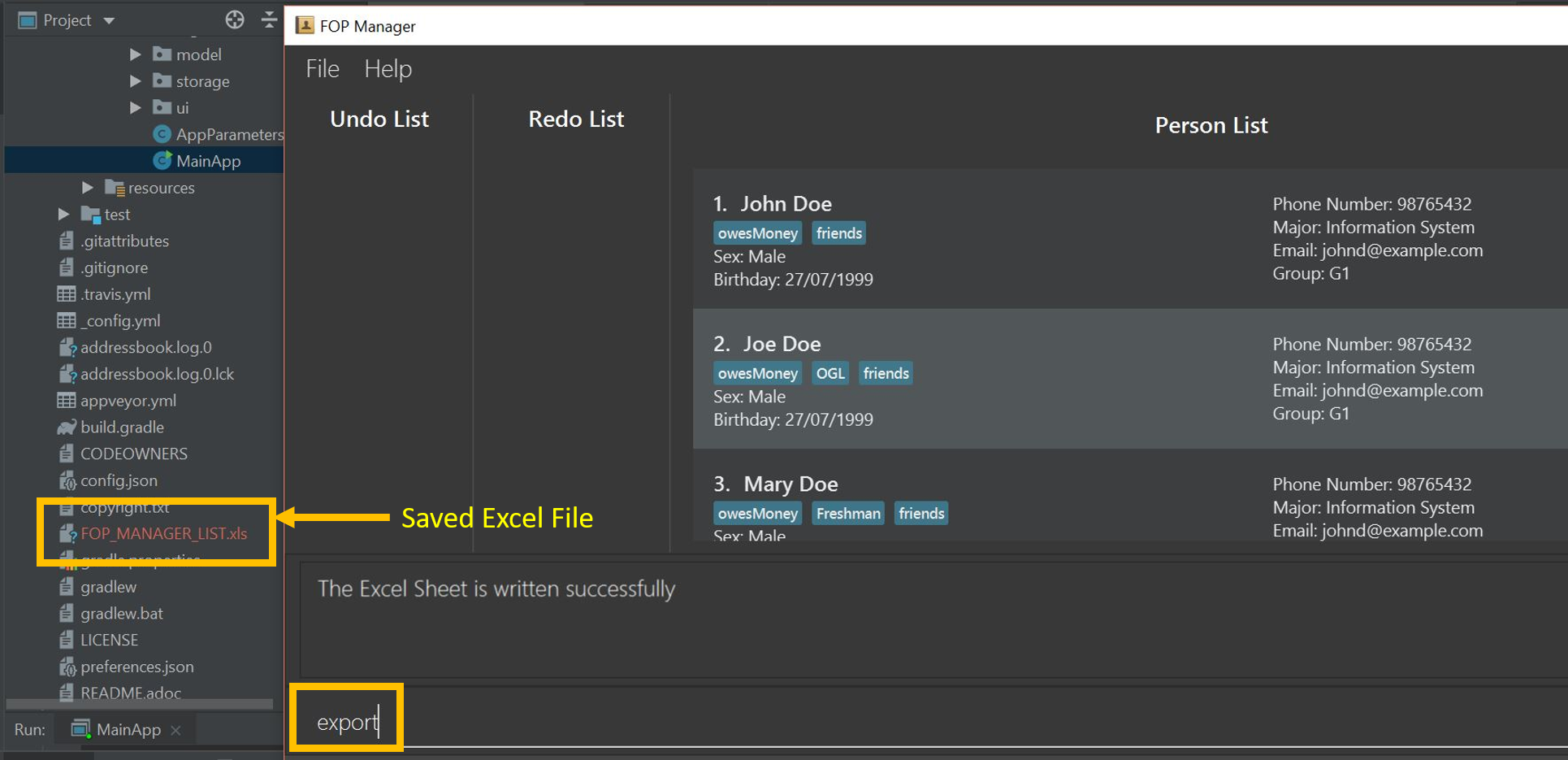The width and height of the screenshot is (1568, 760).
Task: Click John Doe's owesMoney tag
Action: (x=757, y=233)
